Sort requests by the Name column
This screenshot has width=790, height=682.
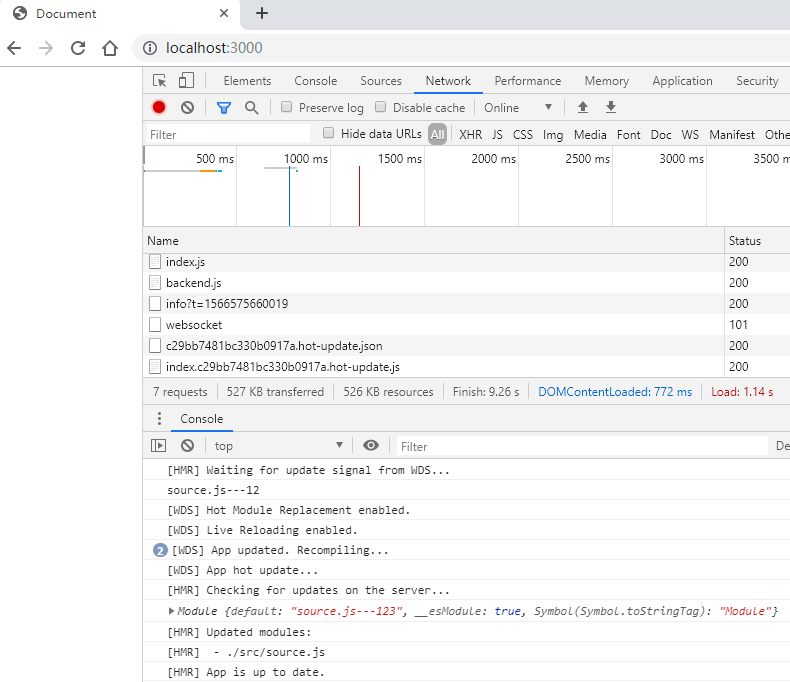tap(433, 241)
